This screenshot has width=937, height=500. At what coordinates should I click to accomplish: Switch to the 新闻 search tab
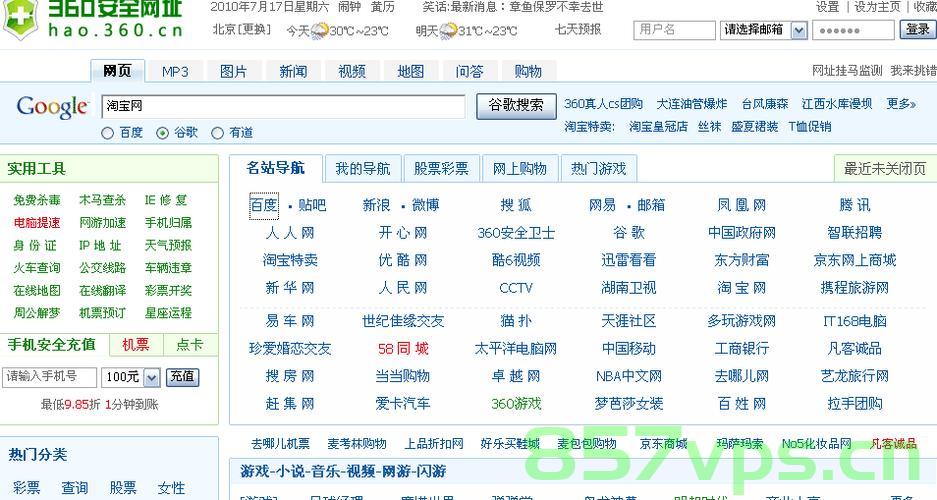293,72
